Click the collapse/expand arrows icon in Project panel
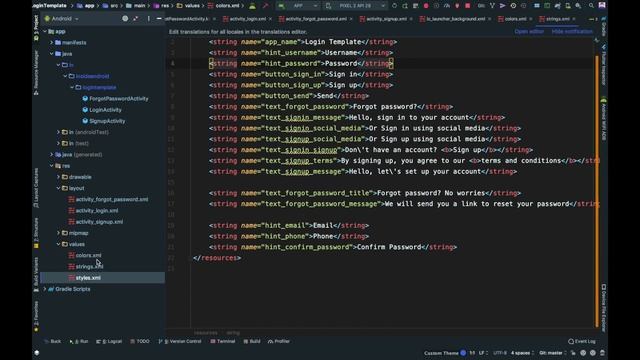Screen dimensions: 640x360 coord(136,18)
